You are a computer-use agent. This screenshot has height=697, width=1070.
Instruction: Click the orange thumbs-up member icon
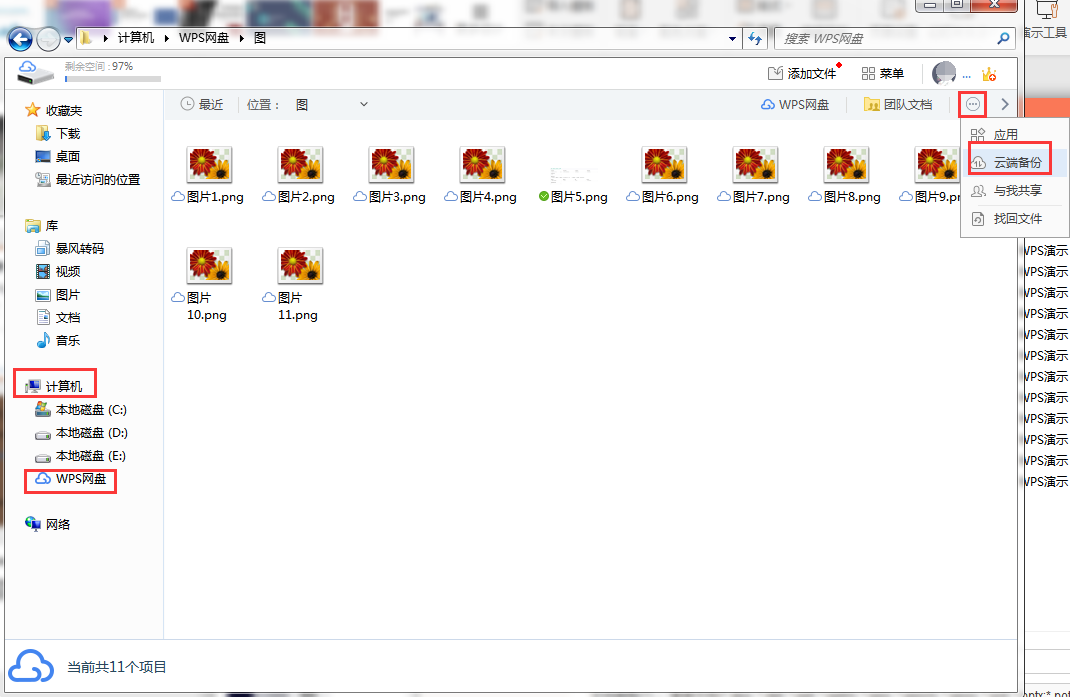989,74
